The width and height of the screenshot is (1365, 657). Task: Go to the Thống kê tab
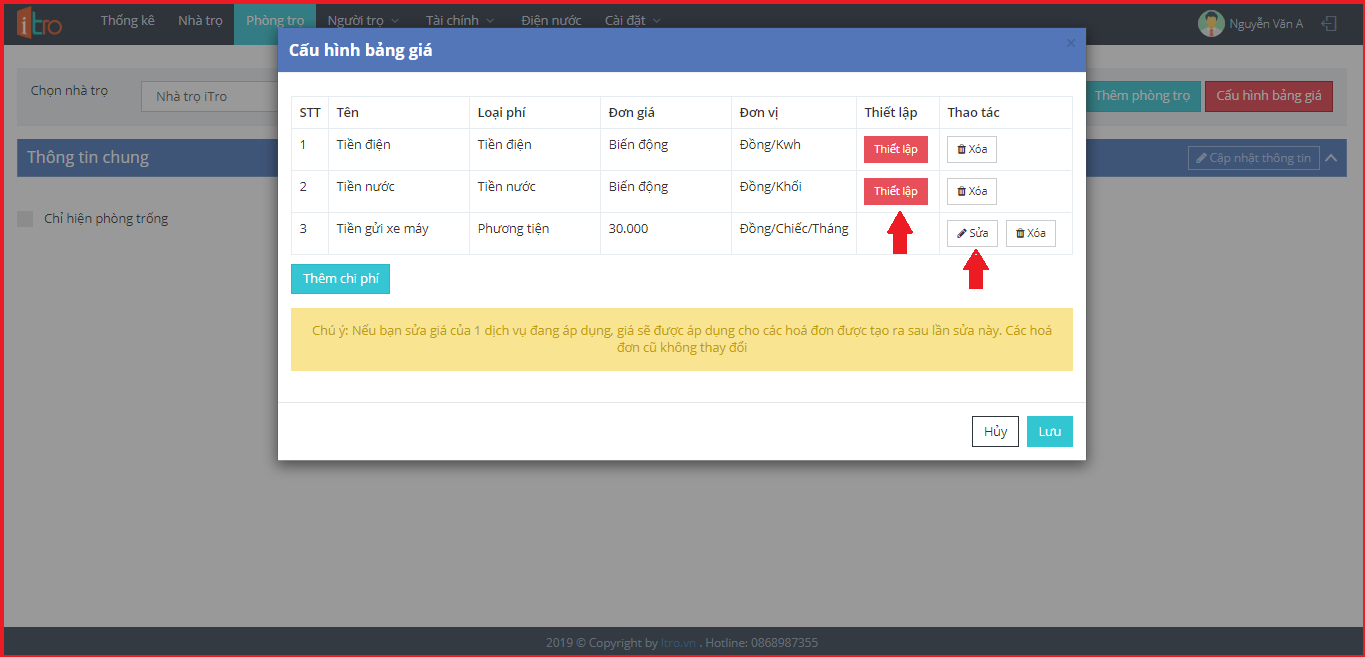click(x=127, y=21)
